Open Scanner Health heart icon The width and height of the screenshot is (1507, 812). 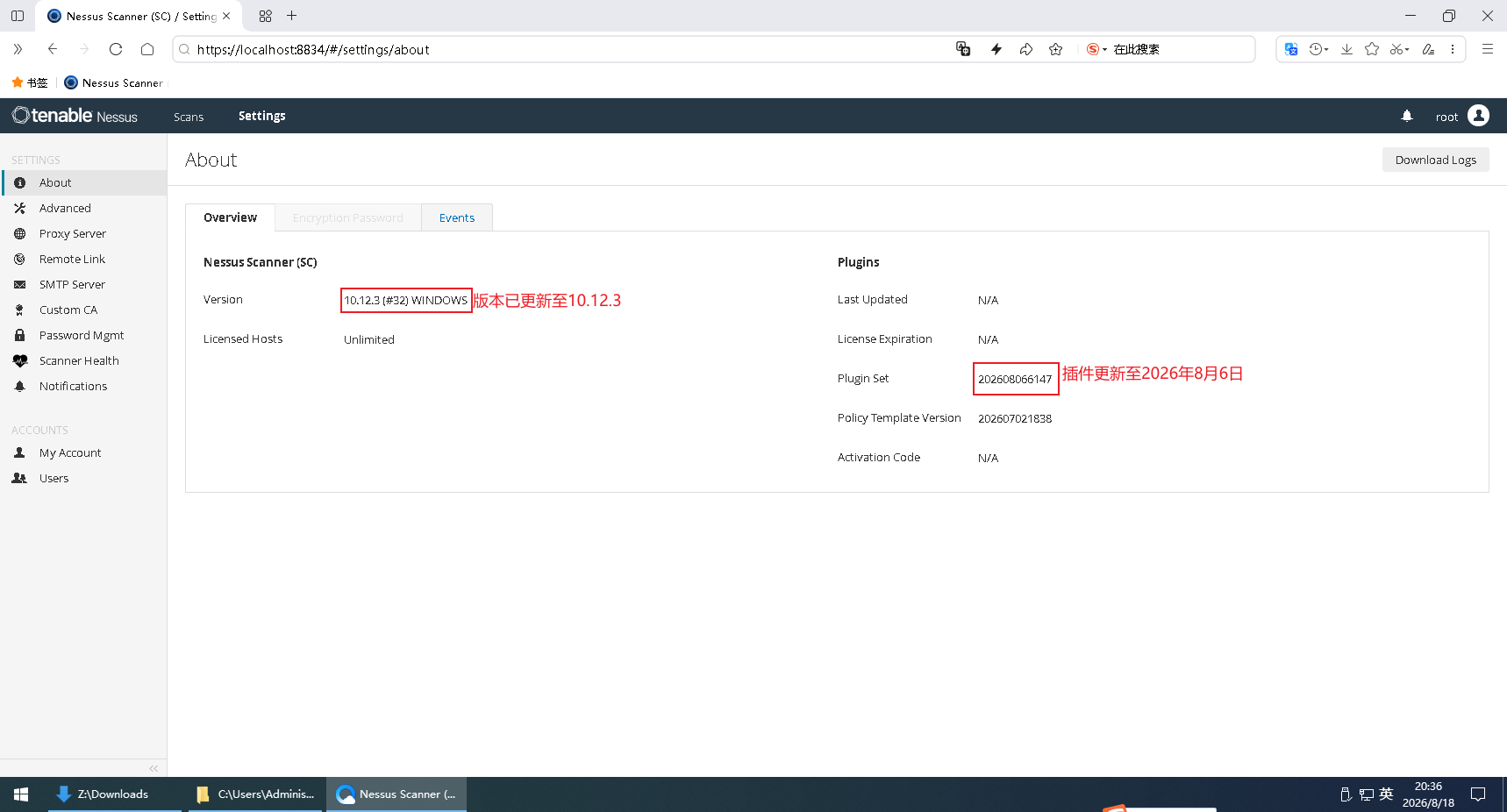click(x=19, y=360)
